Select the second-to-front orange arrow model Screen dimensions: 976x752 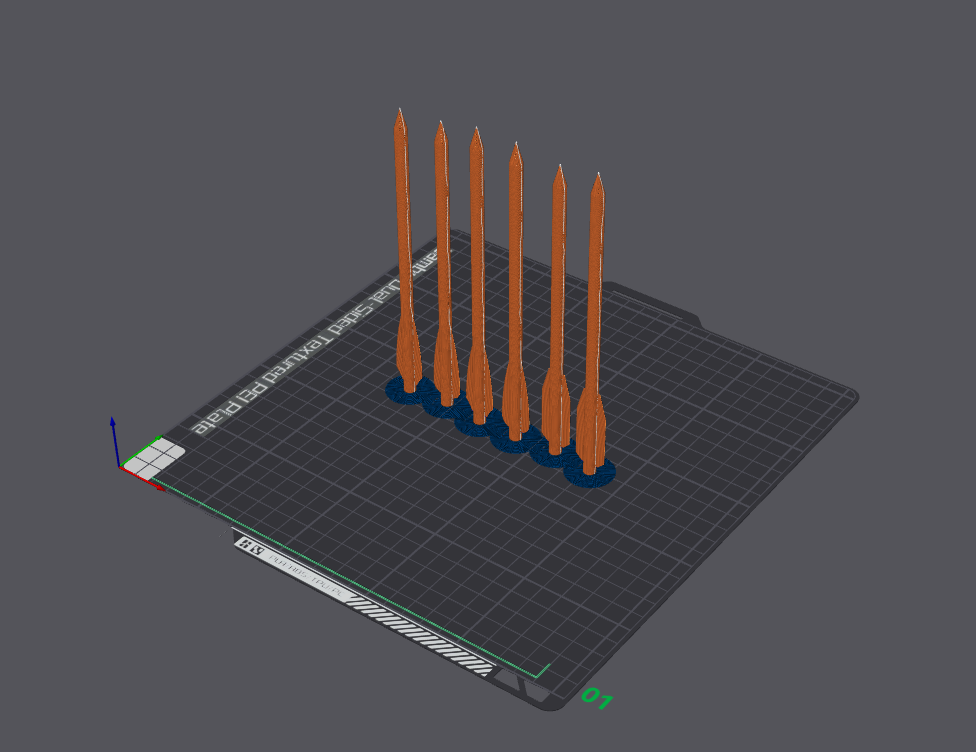(558, 311)
